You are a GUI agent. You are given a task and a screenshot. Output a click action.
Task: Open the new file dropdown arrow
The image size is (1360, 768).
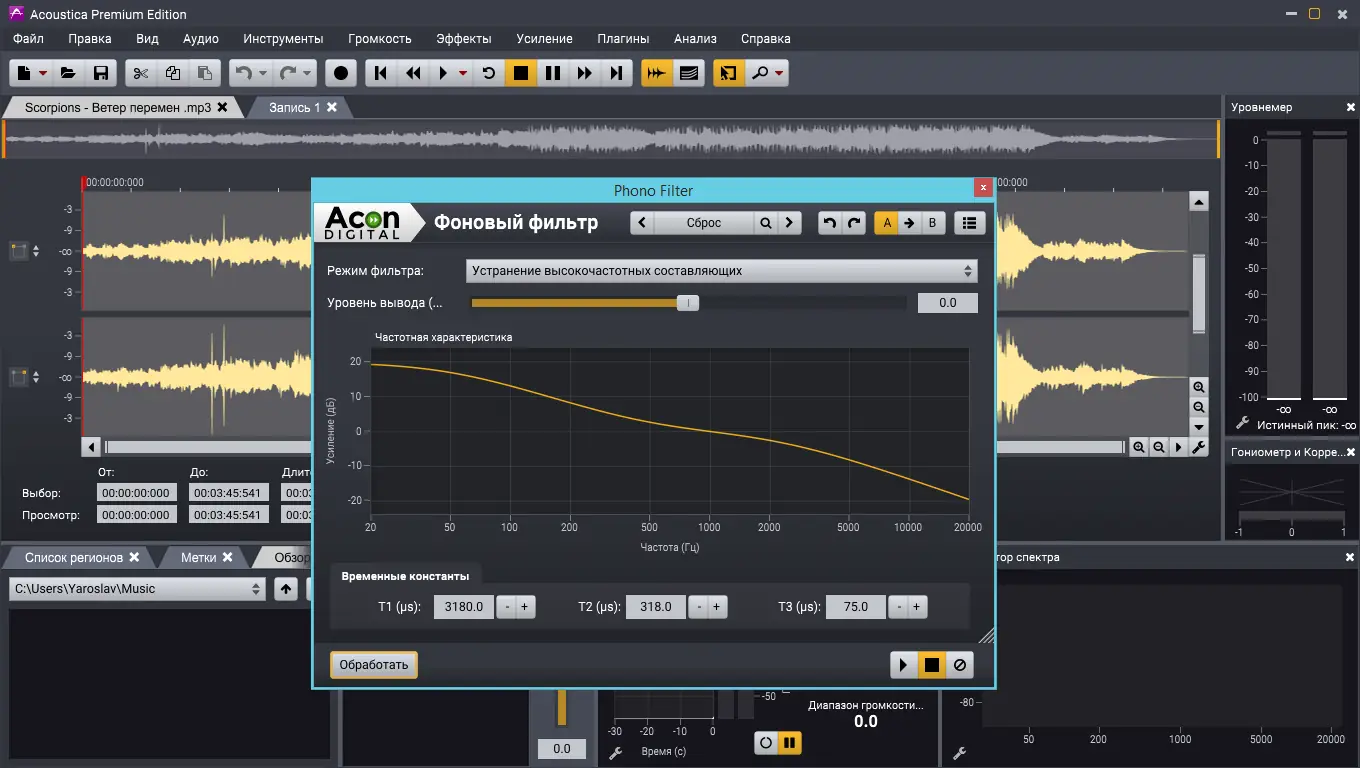[x=43, y=73]
